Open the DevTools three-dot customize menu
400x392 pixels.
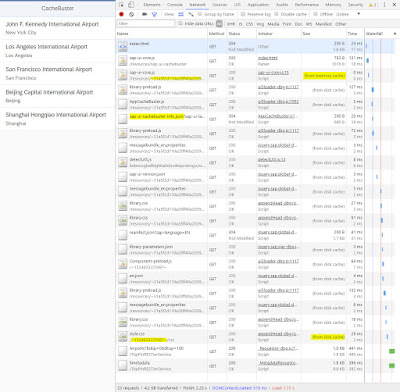384,5
